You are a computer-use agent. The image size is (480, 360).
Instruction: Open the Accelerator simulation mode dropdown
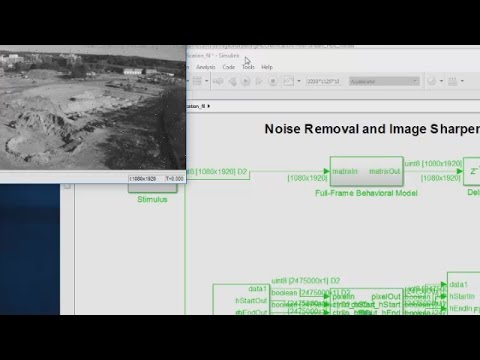[384, 81]
